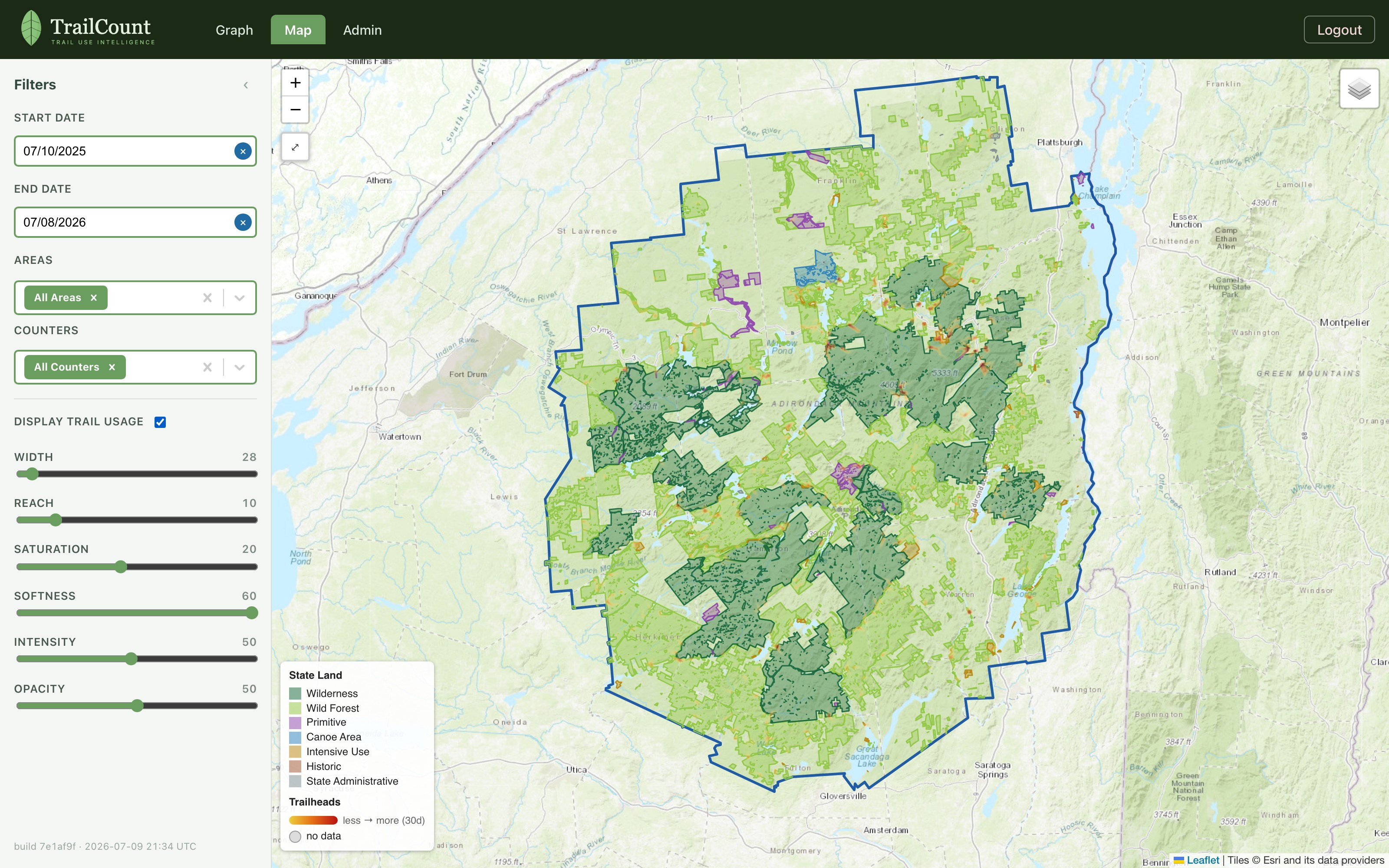Click the Start Date input field
This screenshot has width=1389, height=868.
[135, 151]
